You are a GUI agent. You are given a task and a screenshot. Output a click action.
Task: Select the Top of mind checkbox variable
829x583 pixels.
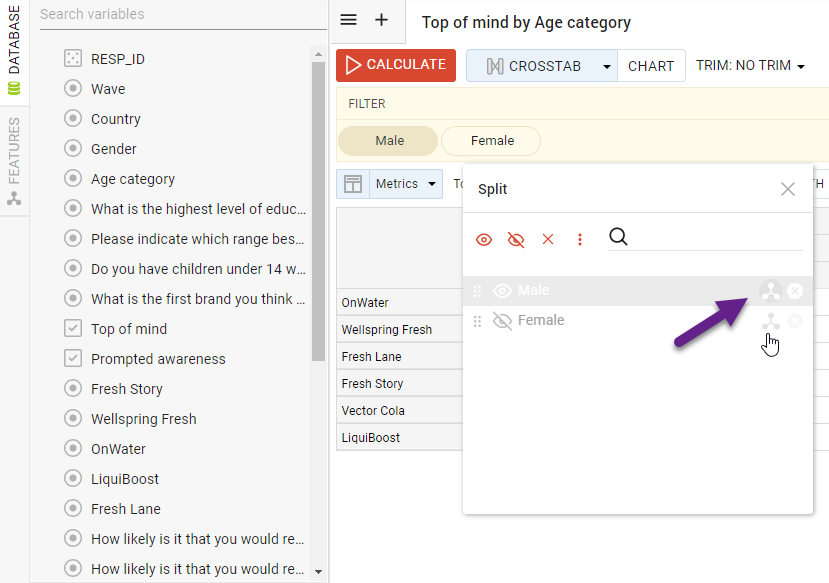click(x=73, y=329)
